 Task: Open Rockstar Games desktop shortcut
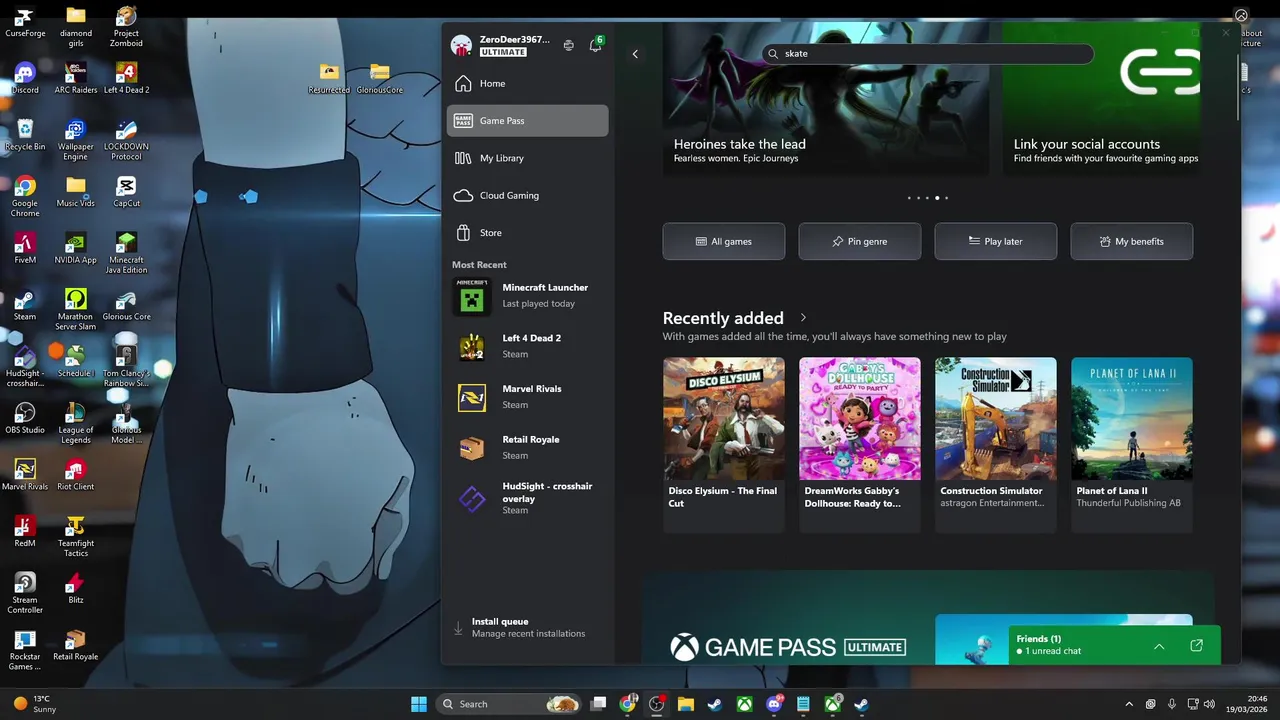(25, 651)
